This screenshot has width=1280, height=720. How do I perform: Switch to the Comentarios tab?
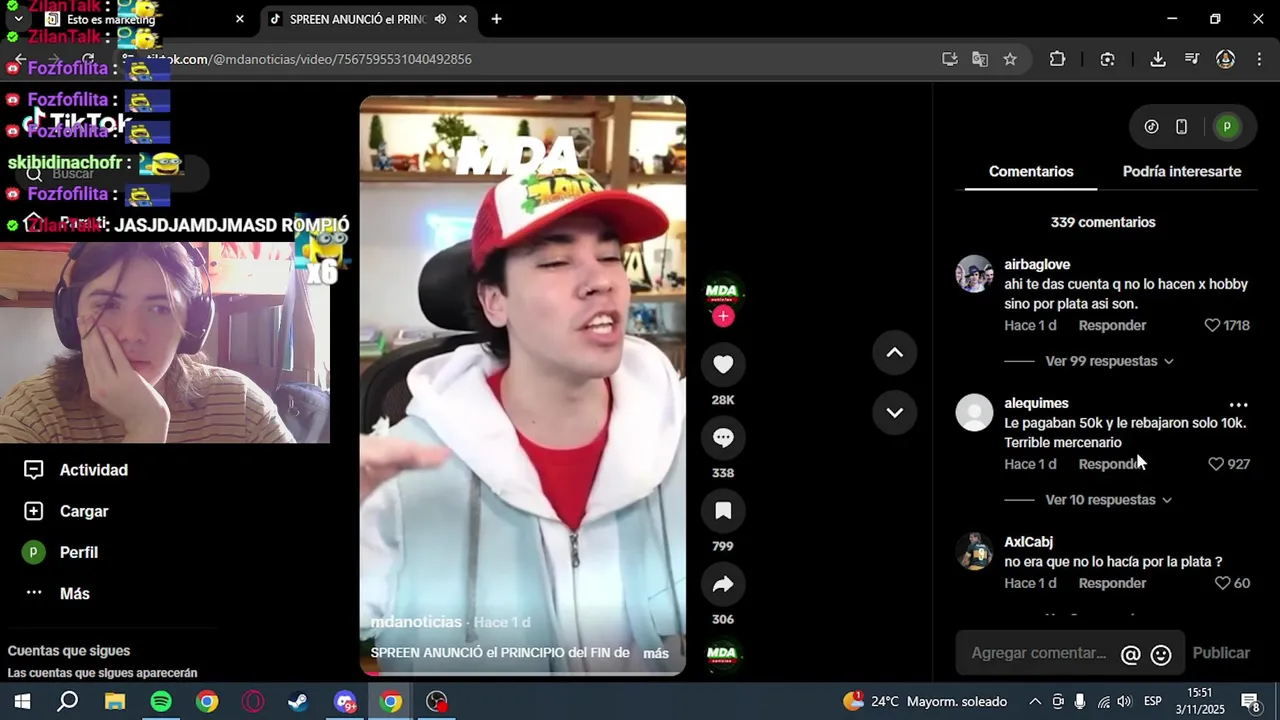pyautogui.click(x=1031, y=171)
